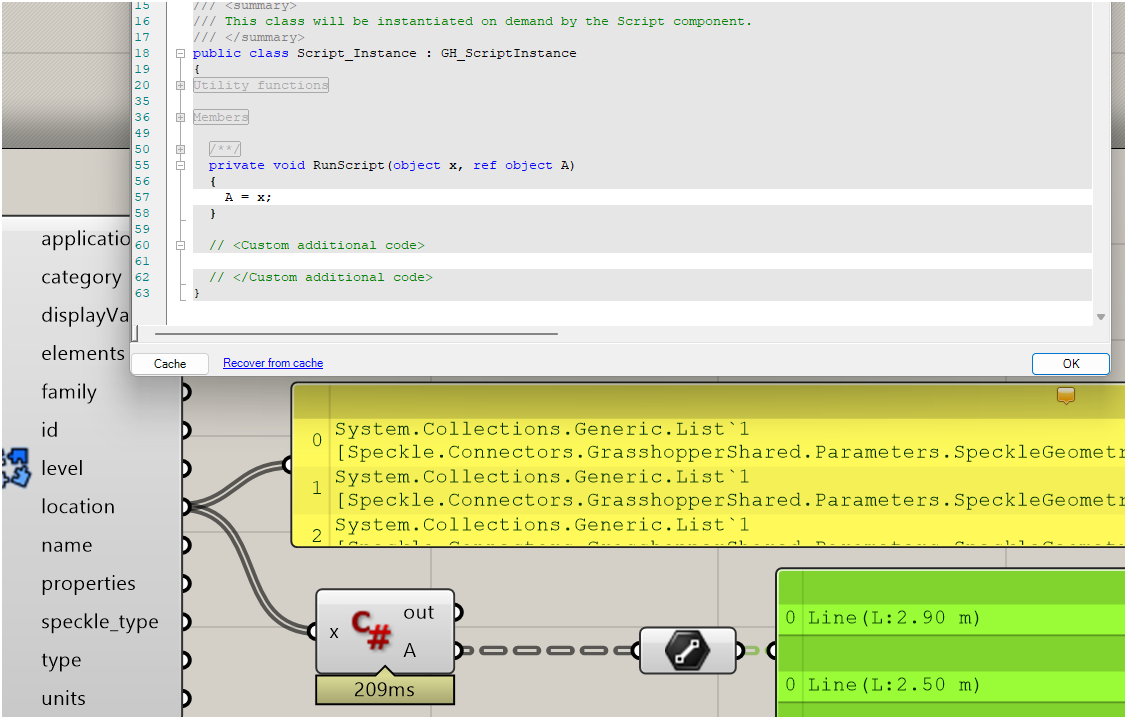Click the 'out' output of C# component
1127x719 pixels.
[x=457, y=612]
